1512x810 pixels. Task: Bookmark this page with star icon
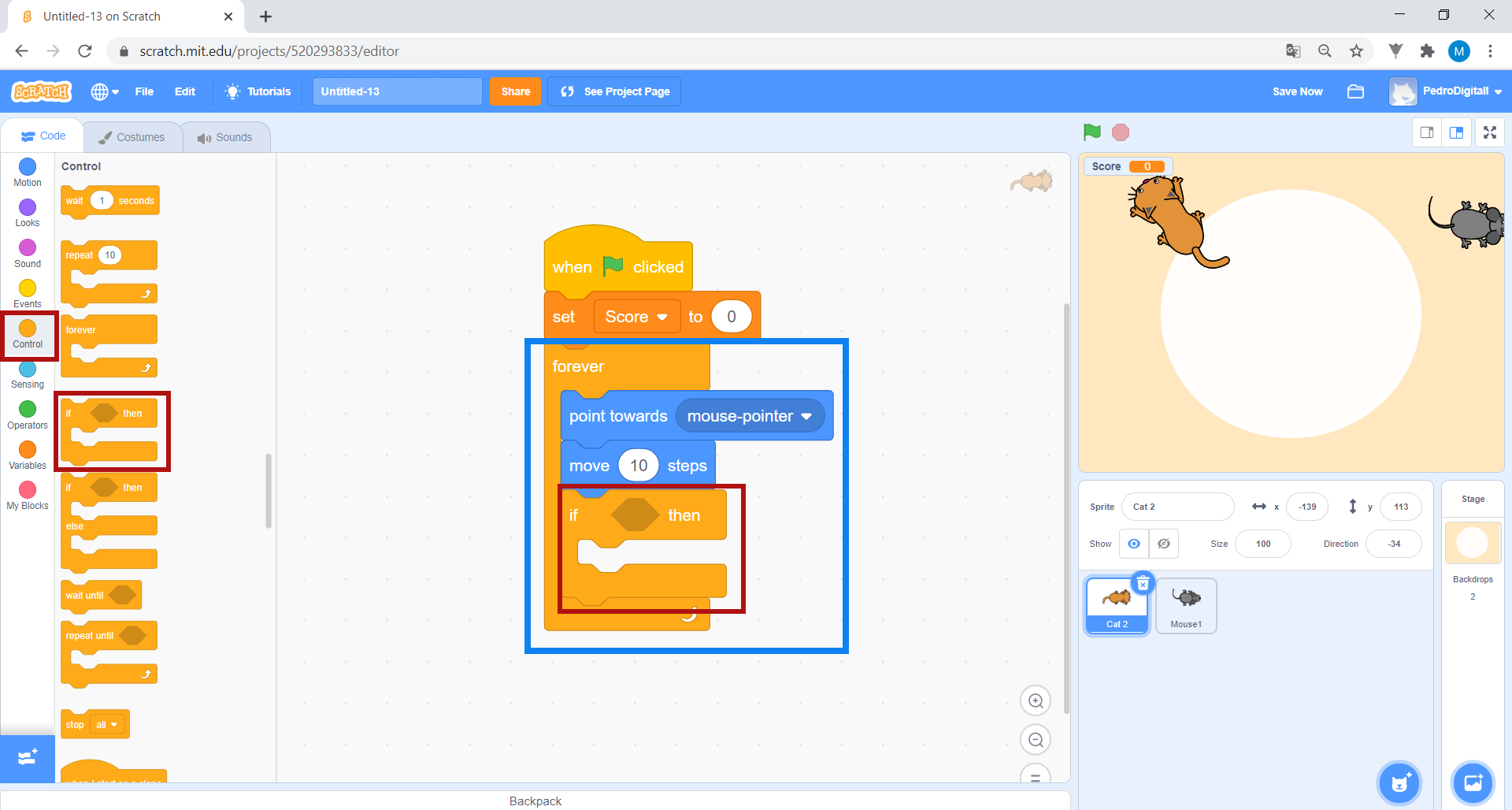point(1356,51)
